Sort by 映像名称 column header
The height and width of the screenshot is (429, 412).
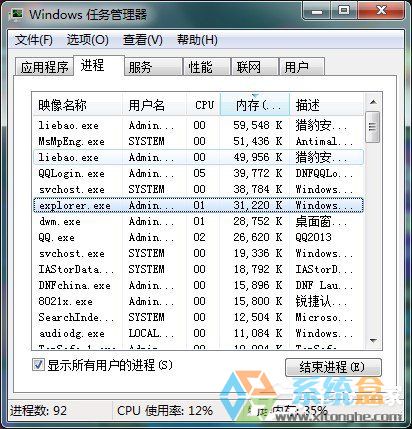click(77, 105)
